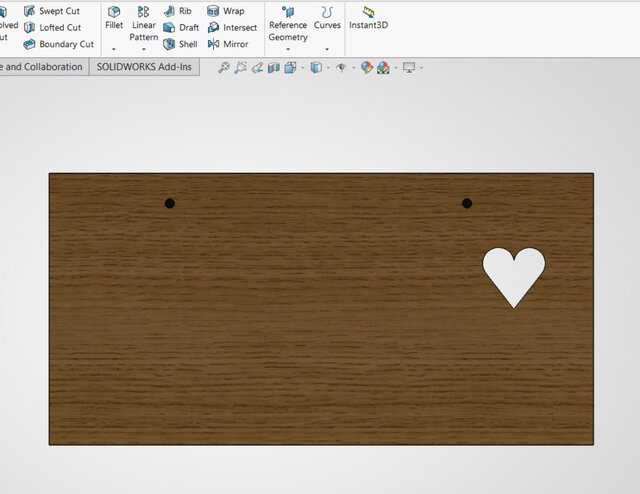The width and height of the screenshot is (640, 494).
Task: Click the heart-shaped cutout on the board
Action: pos(514,272)
